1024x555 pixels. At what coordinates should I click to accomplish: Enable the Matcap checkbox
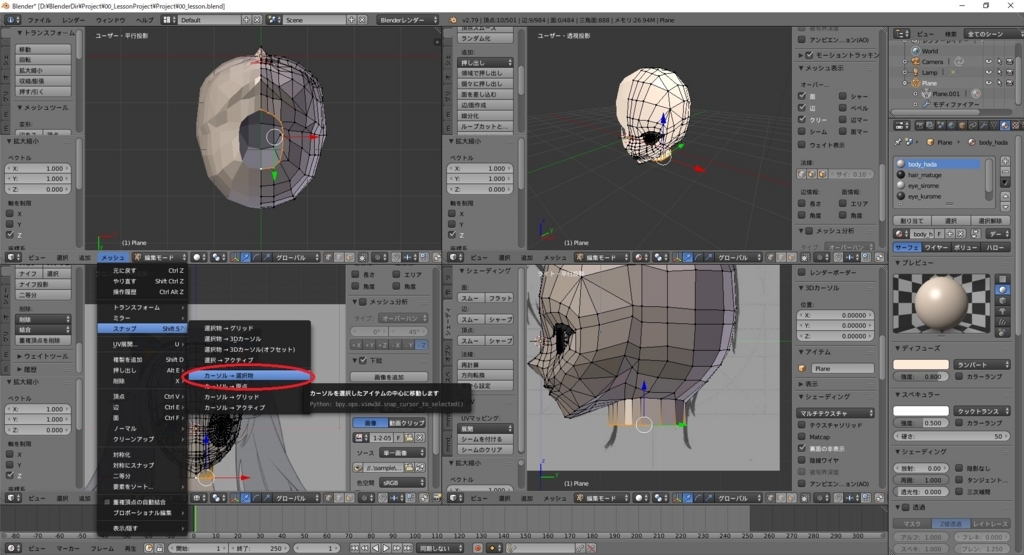[802, 437]
